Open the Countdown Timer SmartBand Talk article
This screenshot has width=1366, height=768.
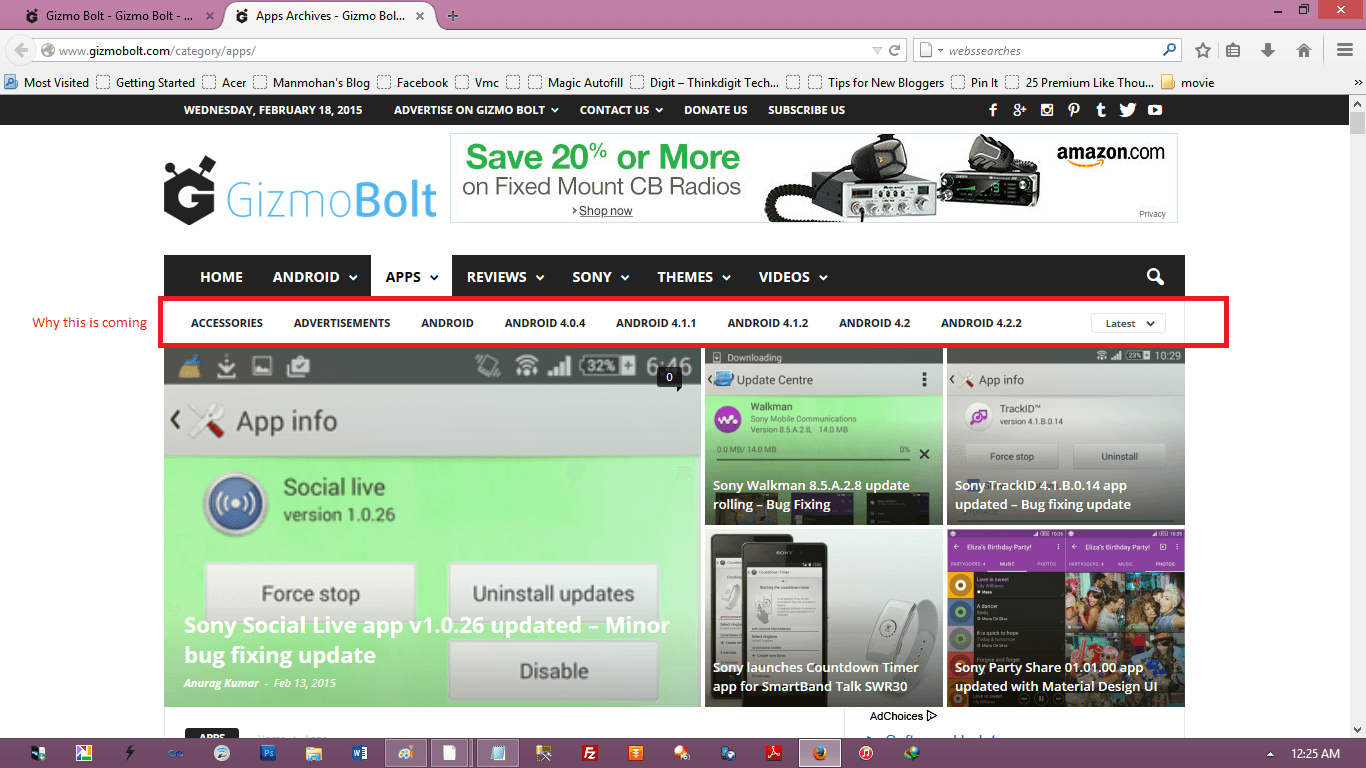coord(816,677)
